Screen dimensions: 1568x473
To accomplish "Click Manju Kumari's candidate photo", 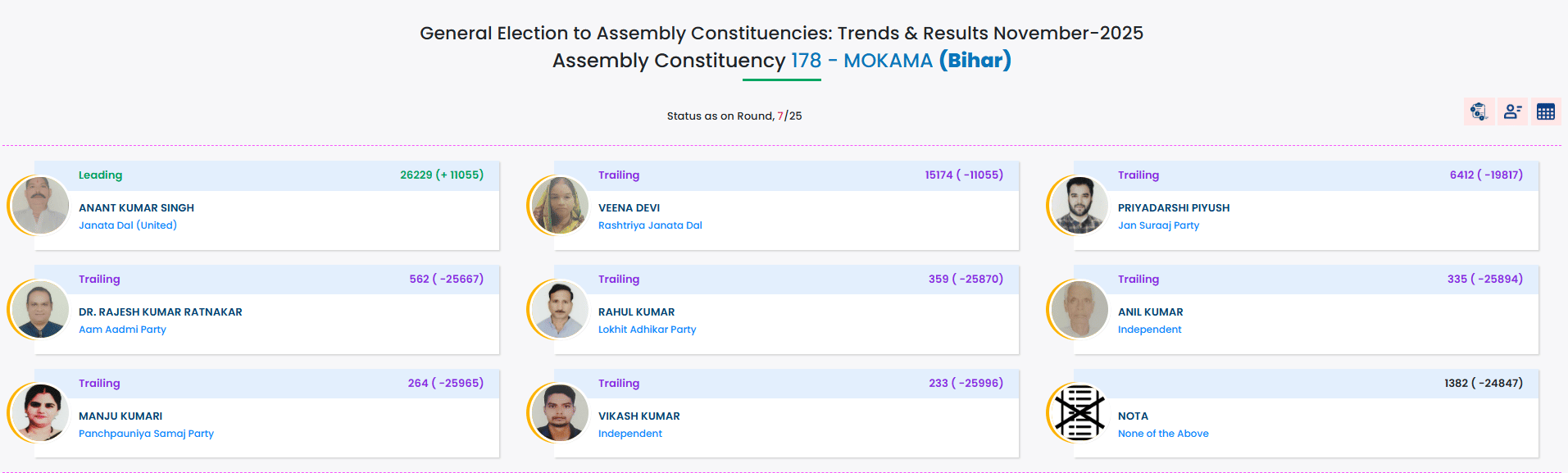I will [x=40, y=412].
